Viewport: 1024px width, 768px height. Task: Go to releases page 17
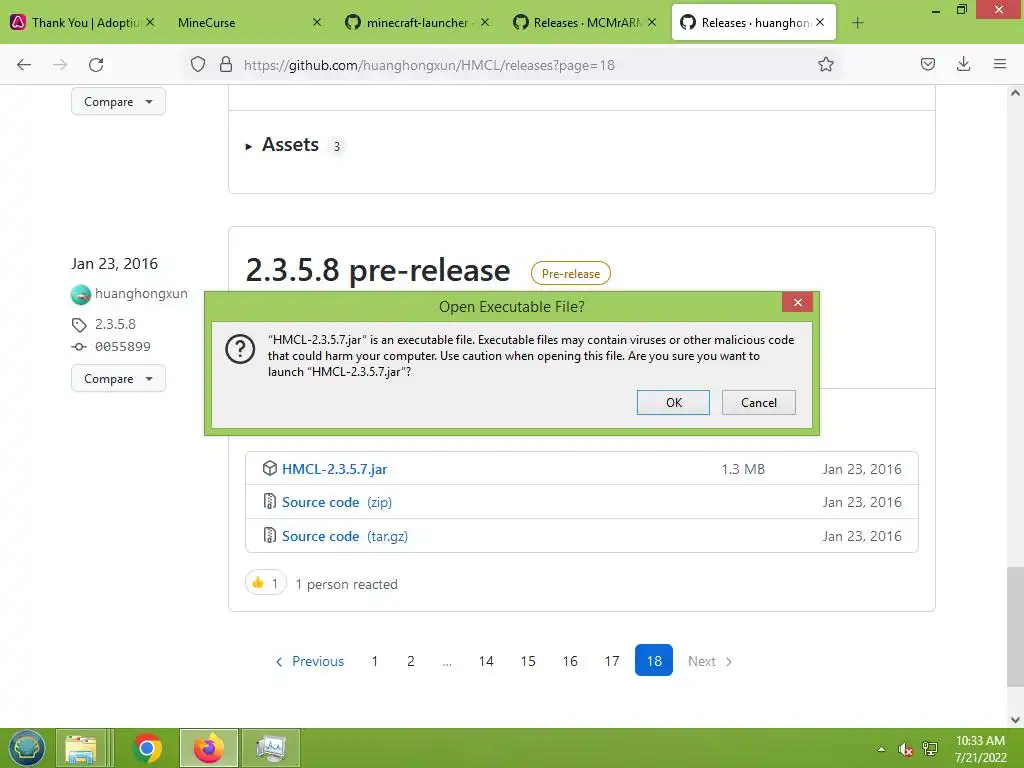coord(612,661)
